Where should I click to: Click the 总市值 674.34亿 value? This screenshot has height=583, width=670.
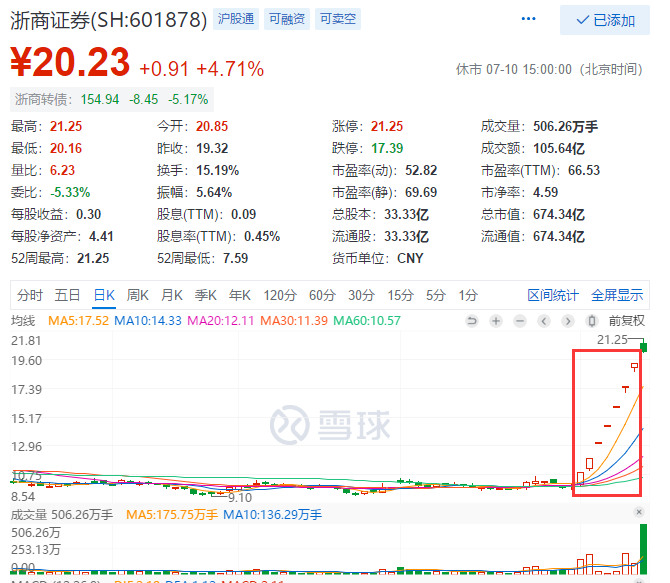(559, 214)
